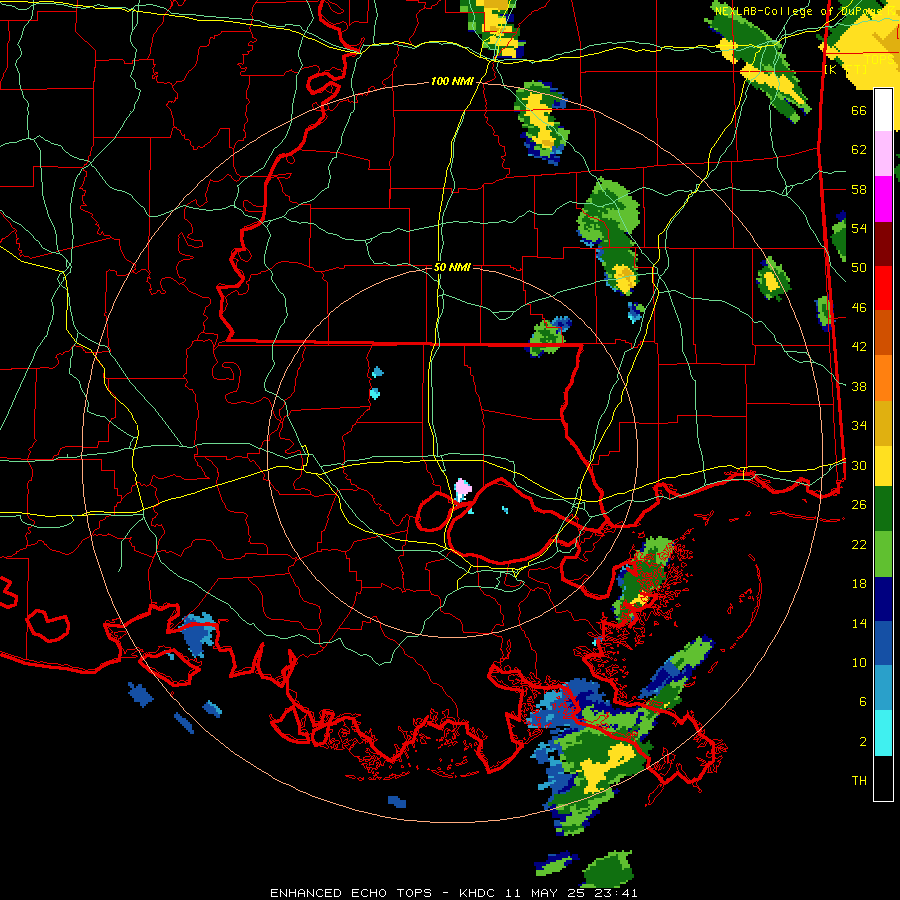The height and width of the screenshot is (900, 900).
Task: Click the bright red legend swatch
Action: pos(883,288)
